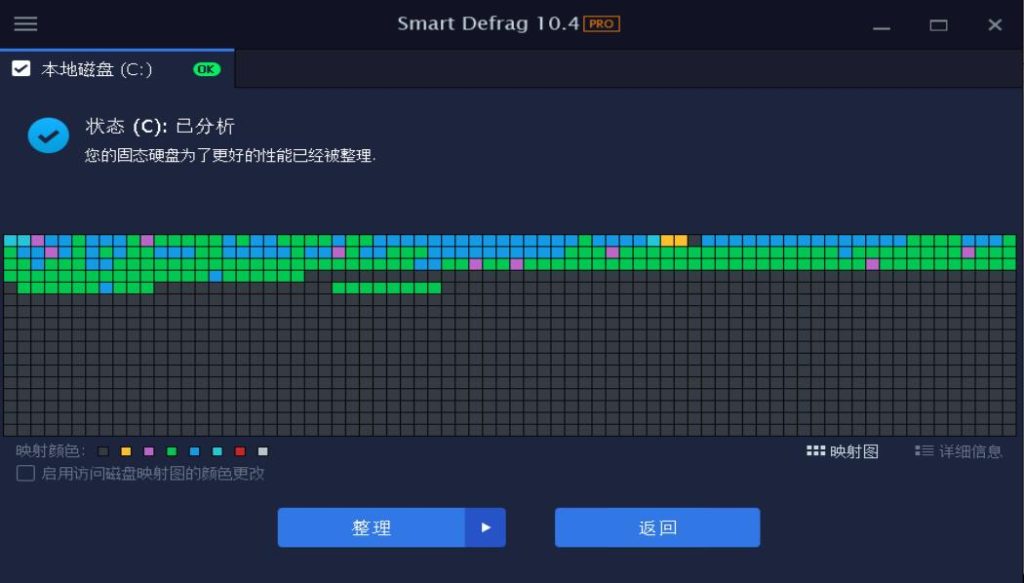Image resolution: width=1024 pixels, height=583 pixels.
Task: Click the dark gray legend color swatch
Action: pyautogui.click(x=103, y=451)
